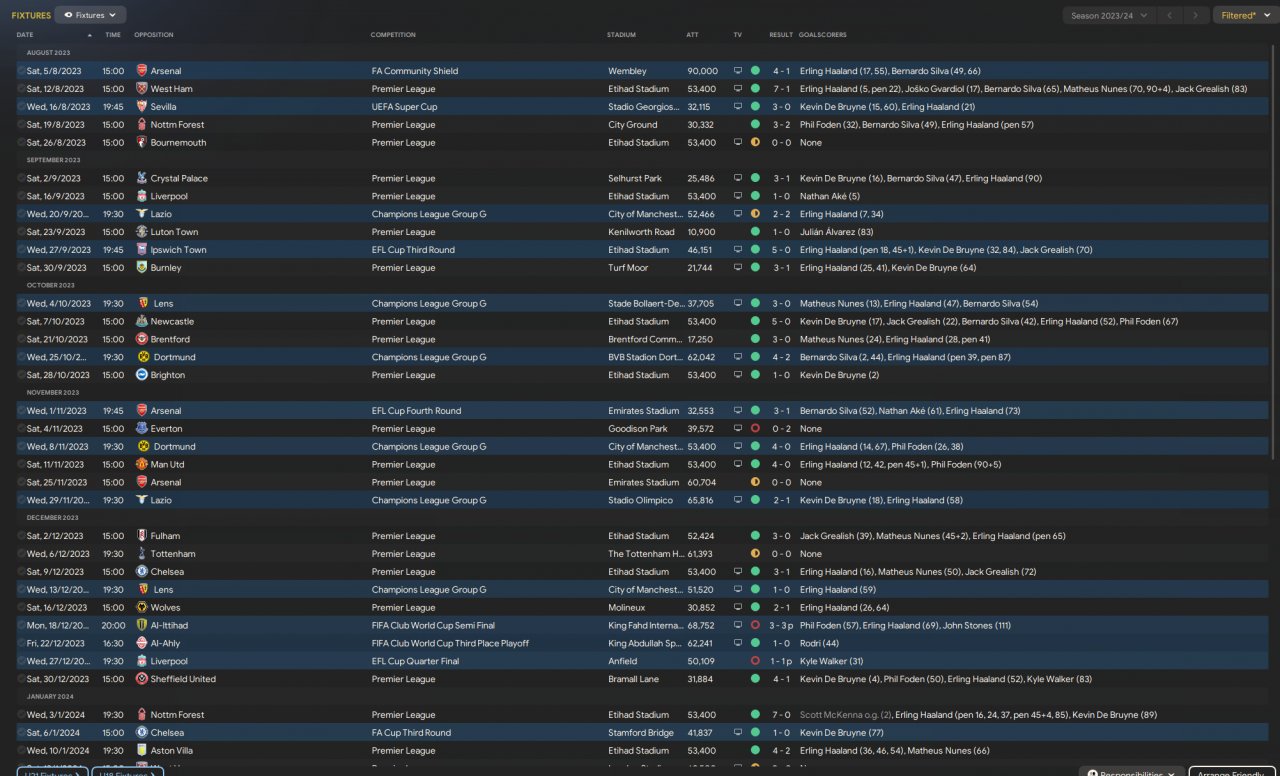Viewport: 1280px width, 776px height.
Task: Click the Sevilla club badge
Action: (141, 107)
